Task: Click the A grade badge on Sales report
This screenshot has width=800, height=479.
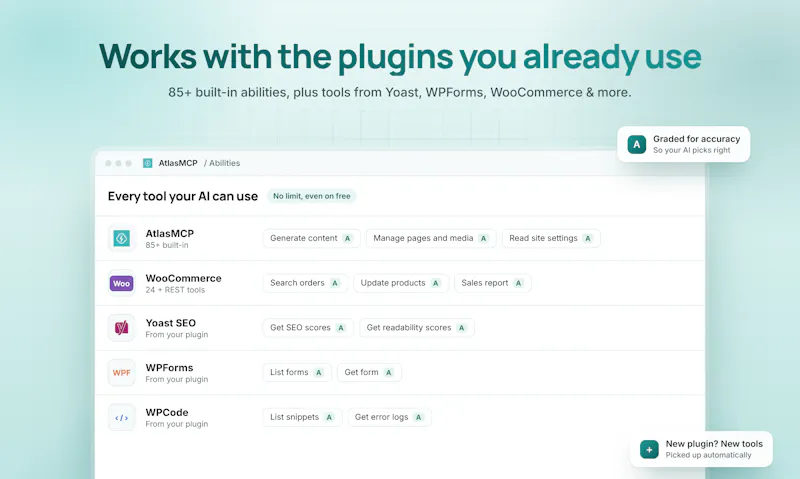Action: point(518,283)
